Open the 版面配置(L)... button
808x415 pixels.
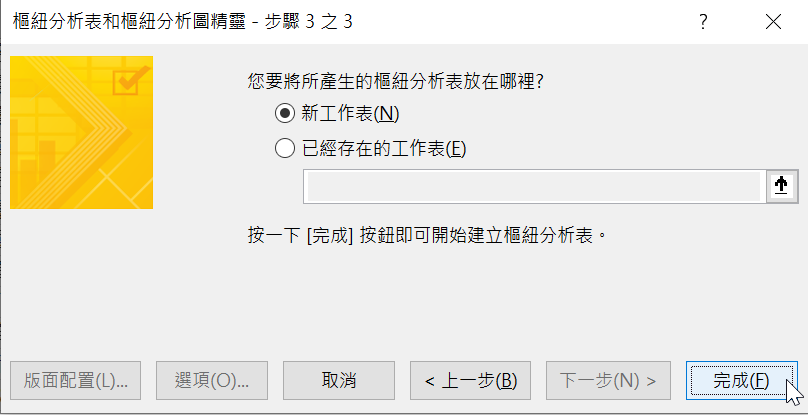point(75,380)
